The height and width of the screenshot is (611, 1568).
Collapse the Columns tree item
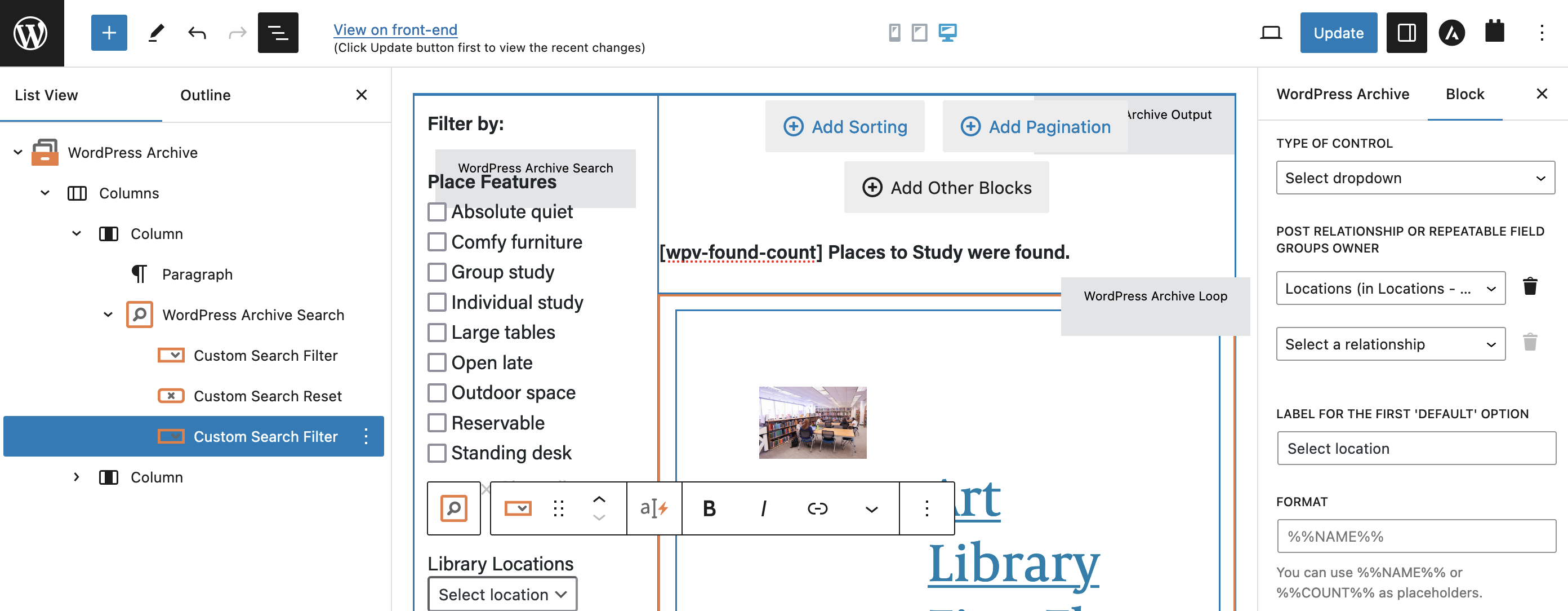click(x=45, y=193)
